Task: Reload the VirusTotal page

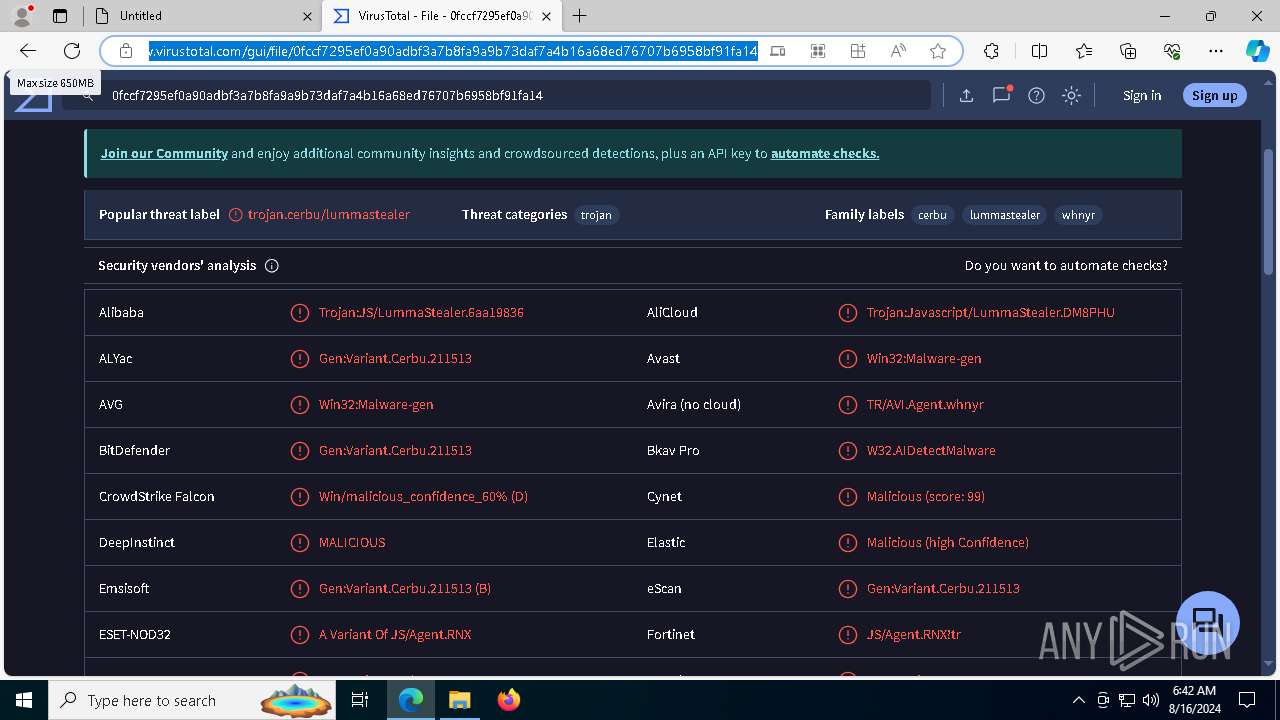Action: pyautogui.click(x=72, y=51)
